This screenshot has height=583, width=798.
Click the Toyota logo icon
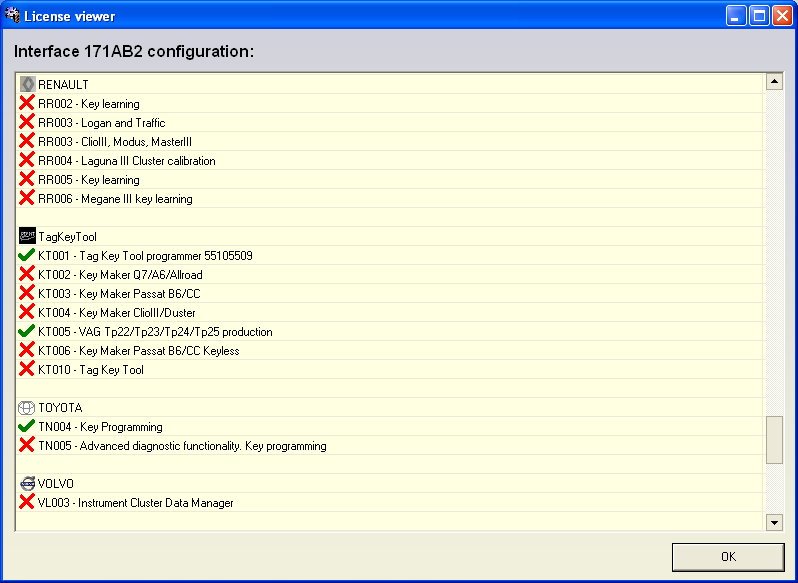(27, 408)
